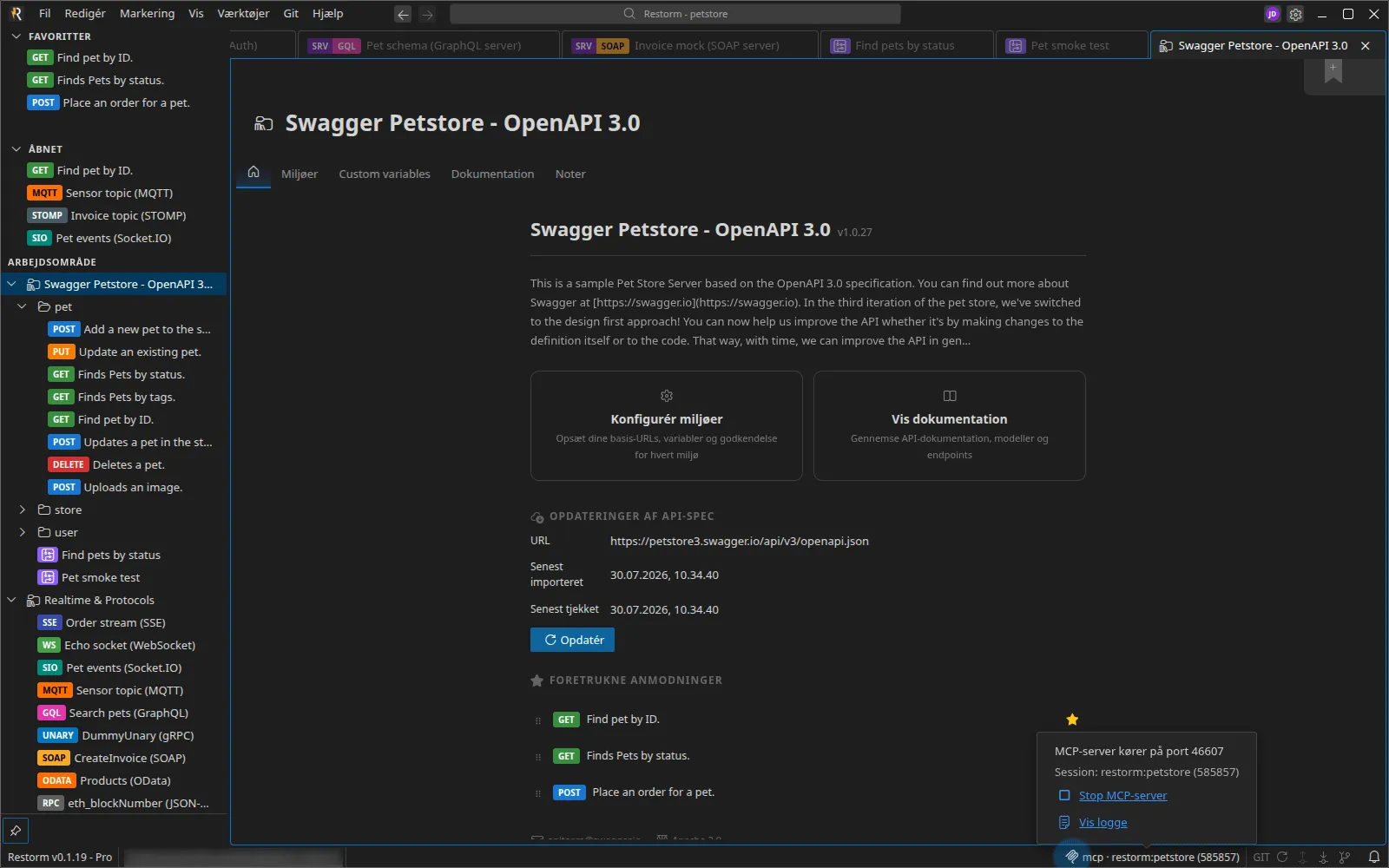1389x868 pixels.
Task: Switch to the Custom variables tab
Action: coord(385,174)
